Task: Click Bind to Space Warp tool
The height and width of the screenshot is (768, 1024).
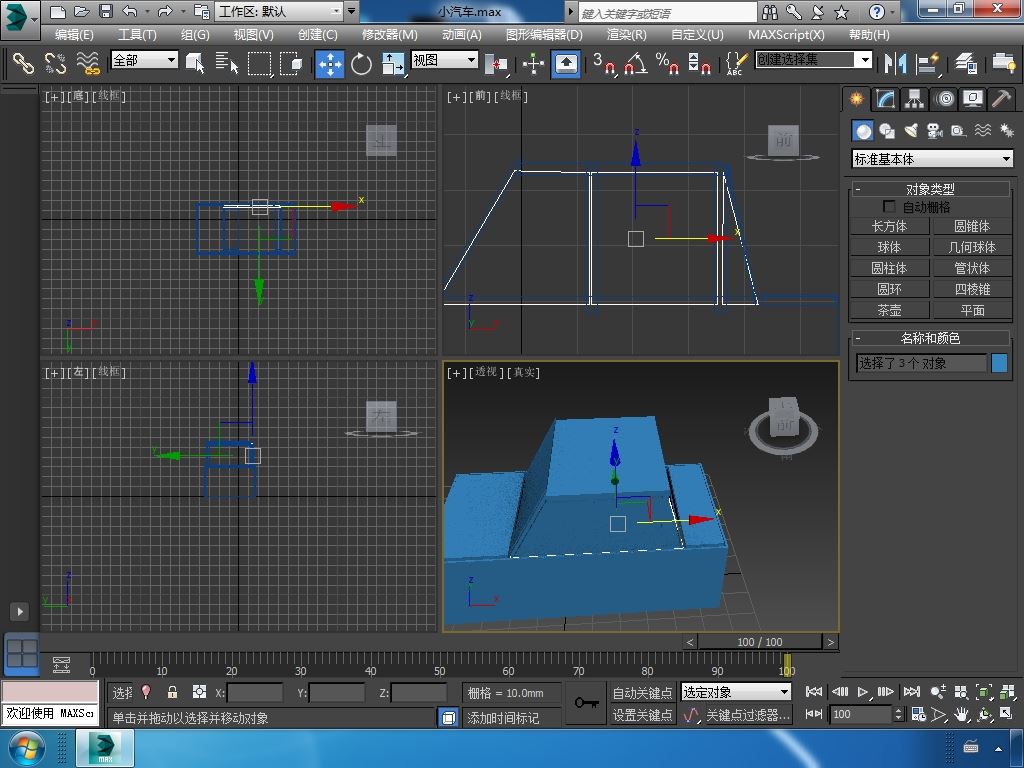Action: (x=88, y=63)
